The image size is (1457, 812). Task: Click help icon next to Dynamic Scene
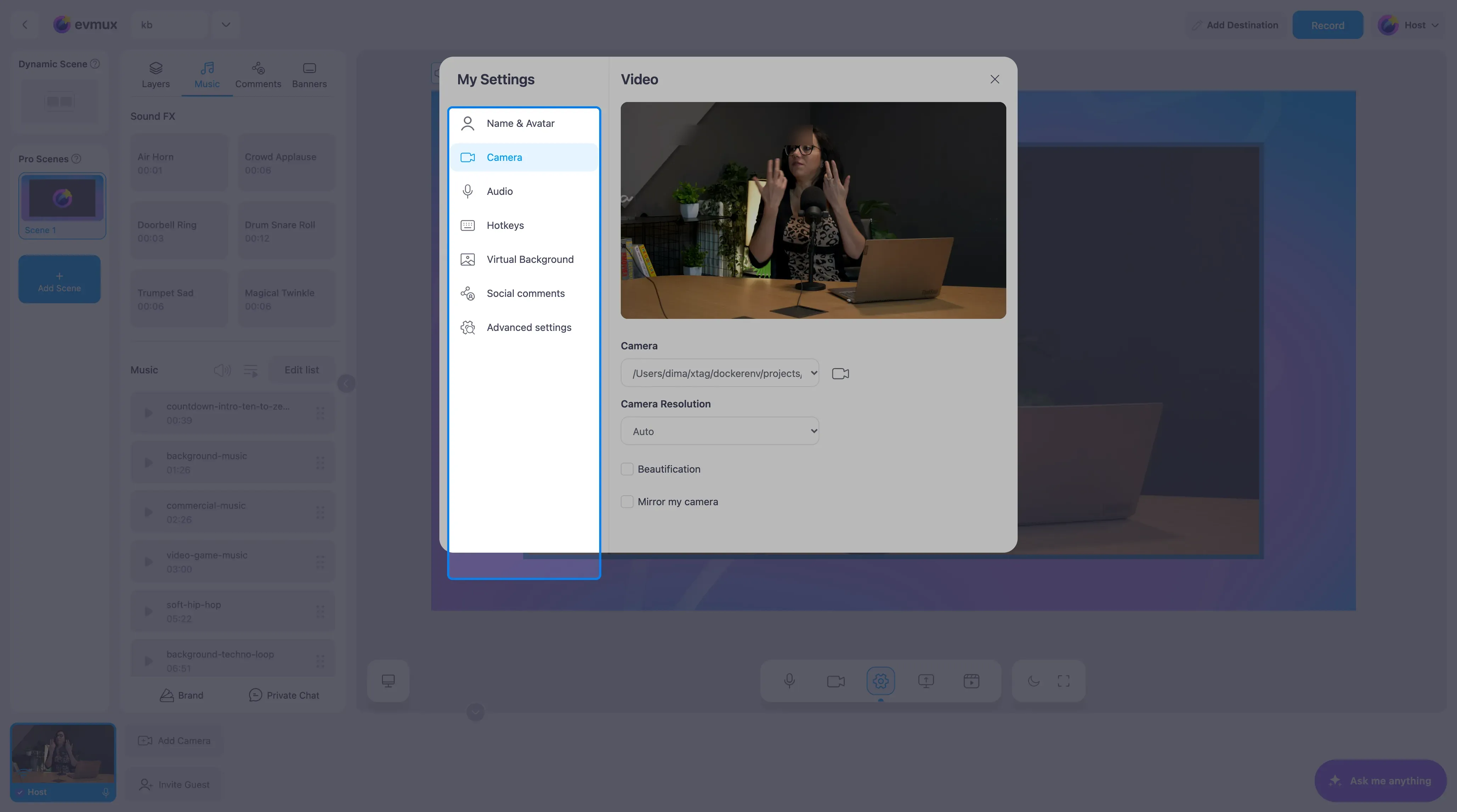coord(95,64)
